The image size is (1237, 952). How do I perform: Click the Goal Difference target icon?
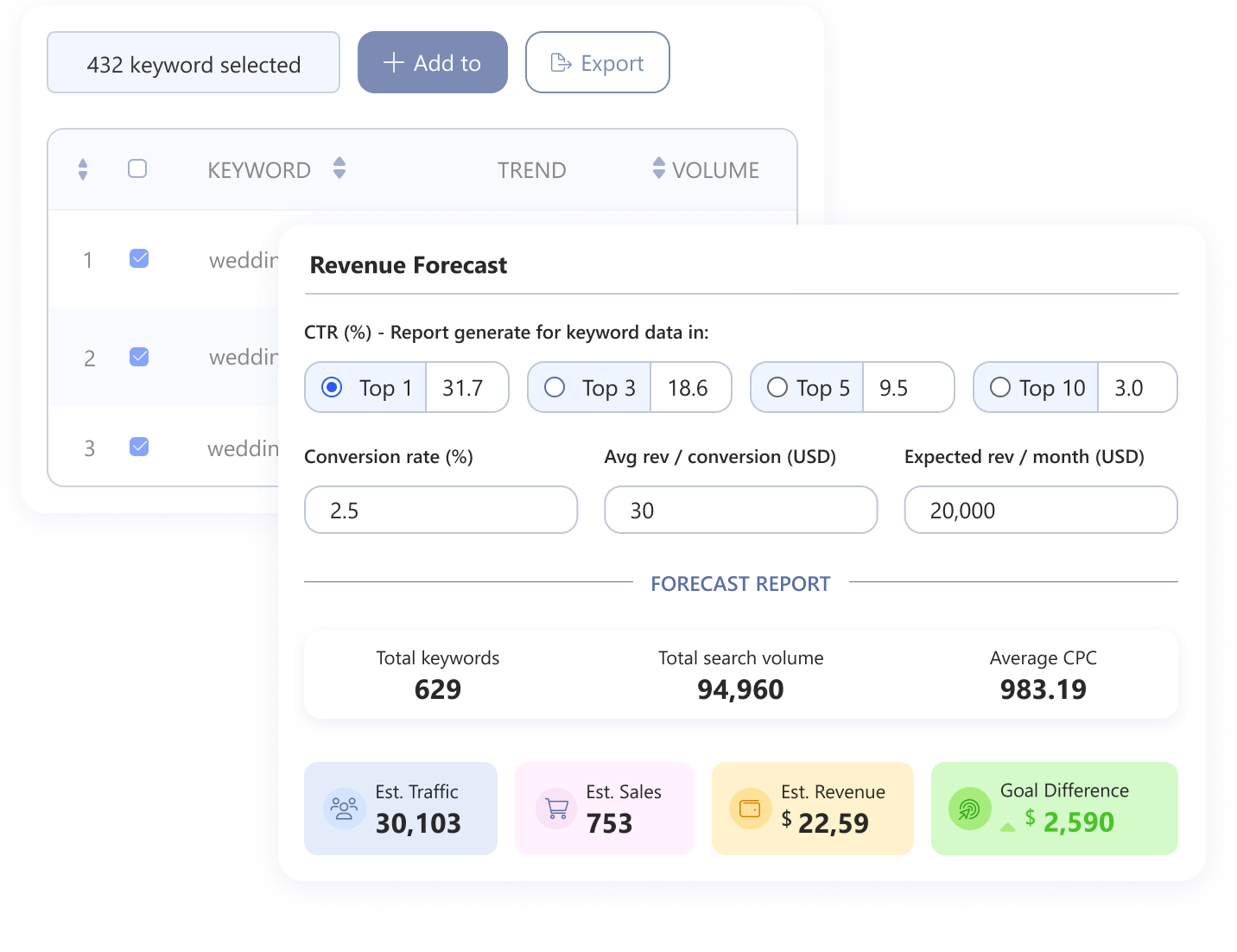click(969, 808)
